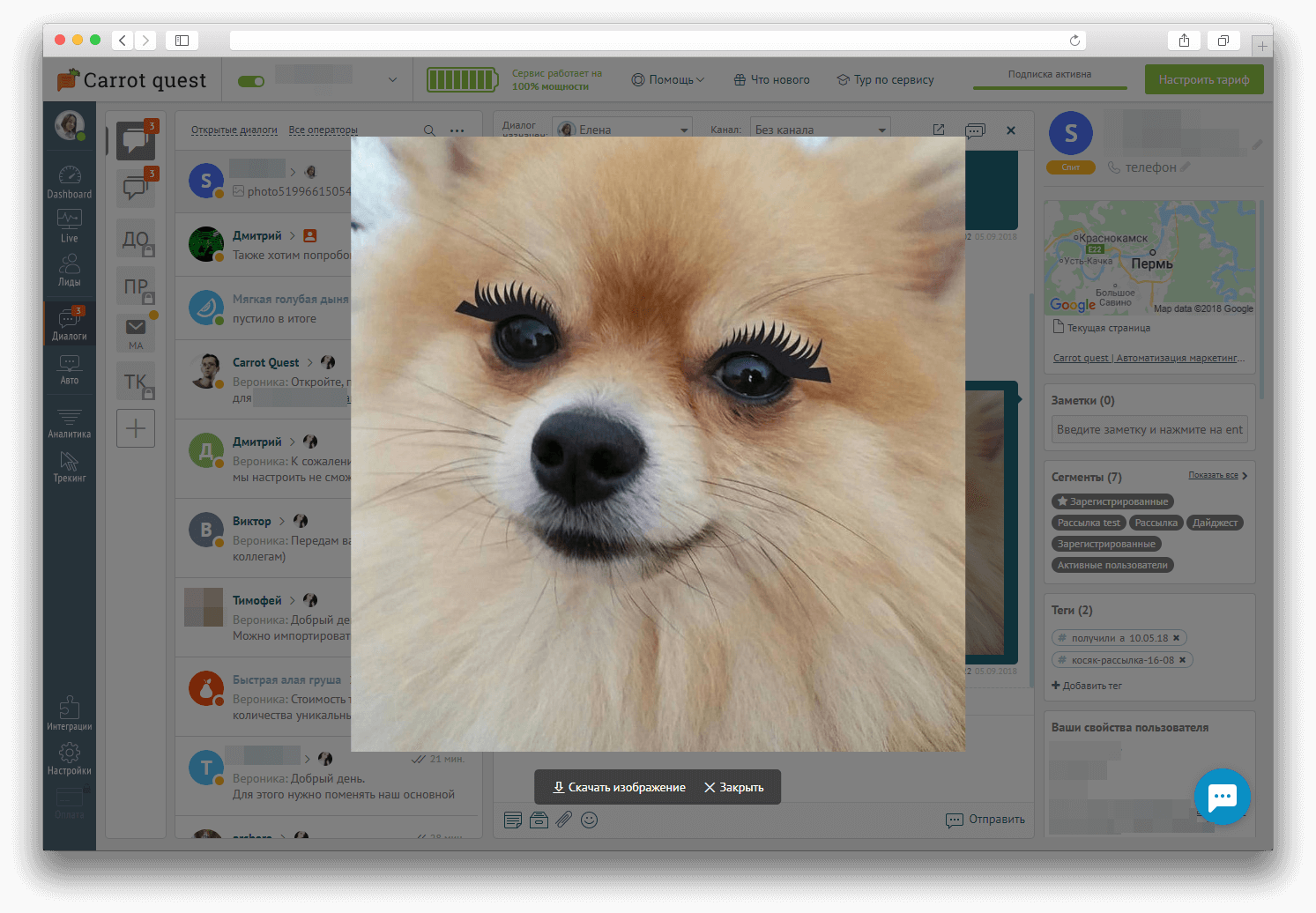Open Интеграции in the sidebar
The image size is (1316, 913).
click(x=69, y=714)
